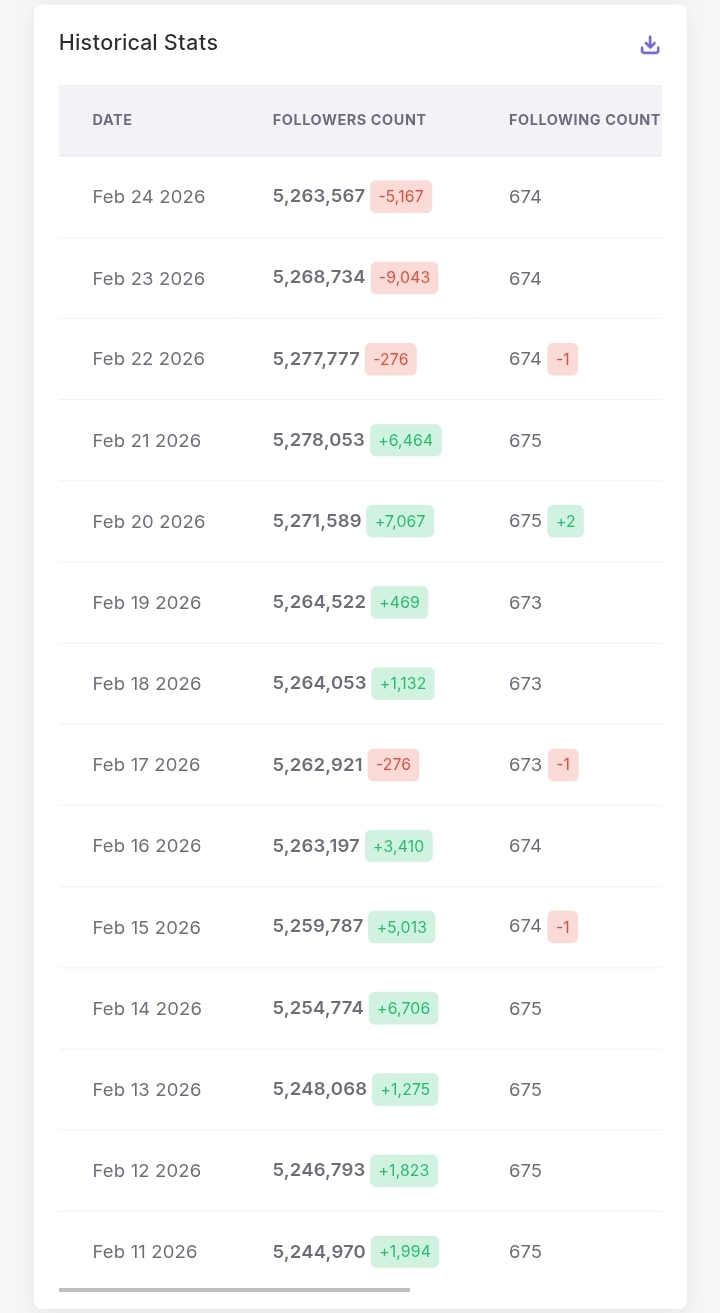Click the Historical Stats heading

138,43
